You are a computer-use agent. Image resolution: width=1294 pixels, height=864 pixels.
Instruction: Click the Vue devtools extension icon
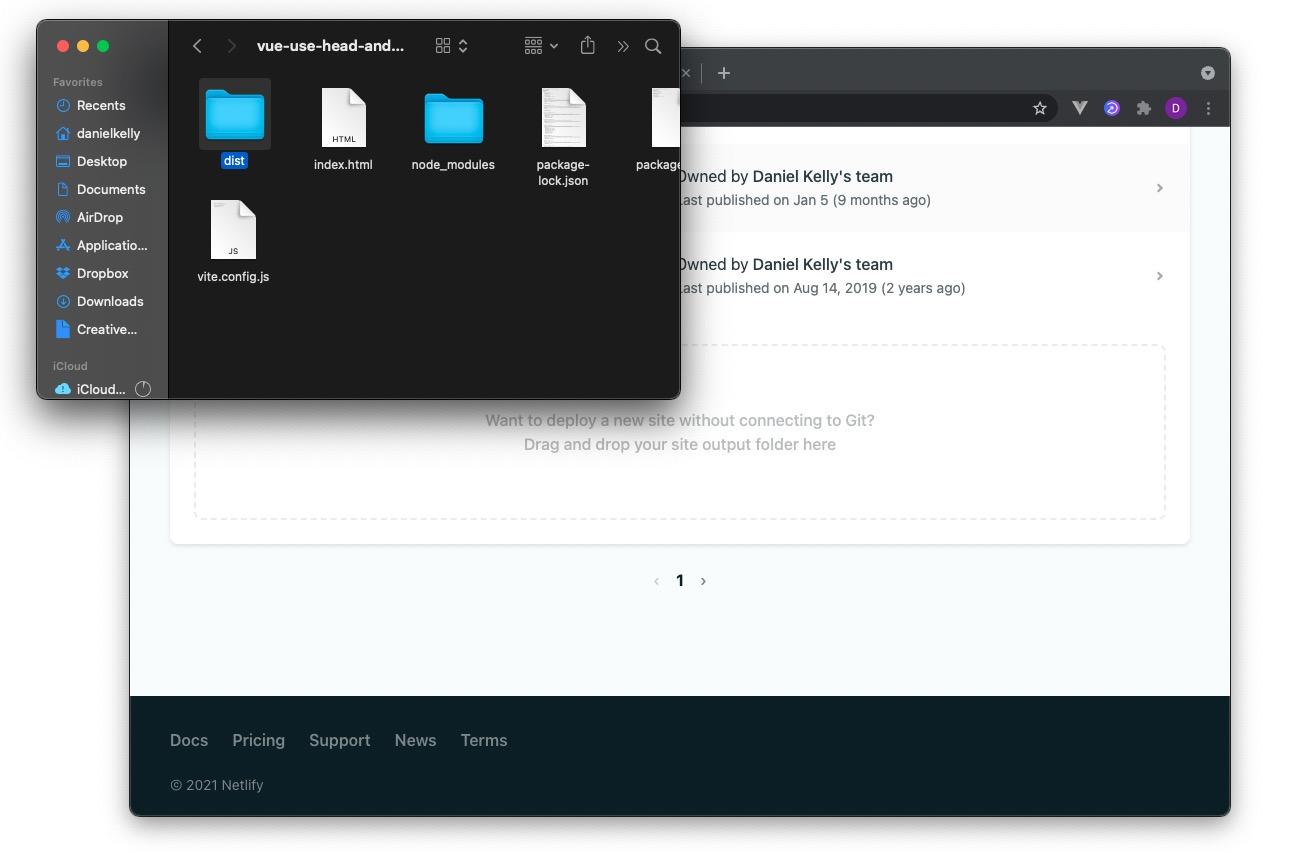click(1080, 108)
